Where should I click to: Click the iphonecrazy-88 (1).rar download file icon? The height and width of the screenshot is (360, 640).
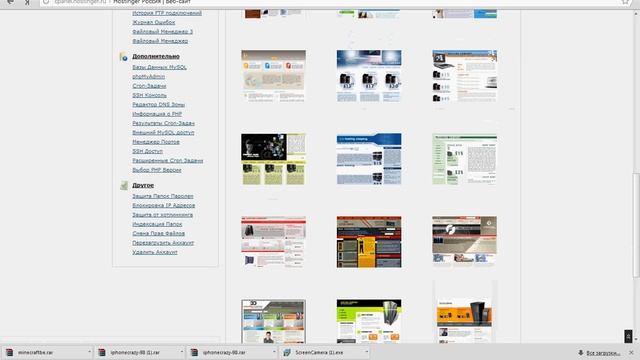coord(102,352)
